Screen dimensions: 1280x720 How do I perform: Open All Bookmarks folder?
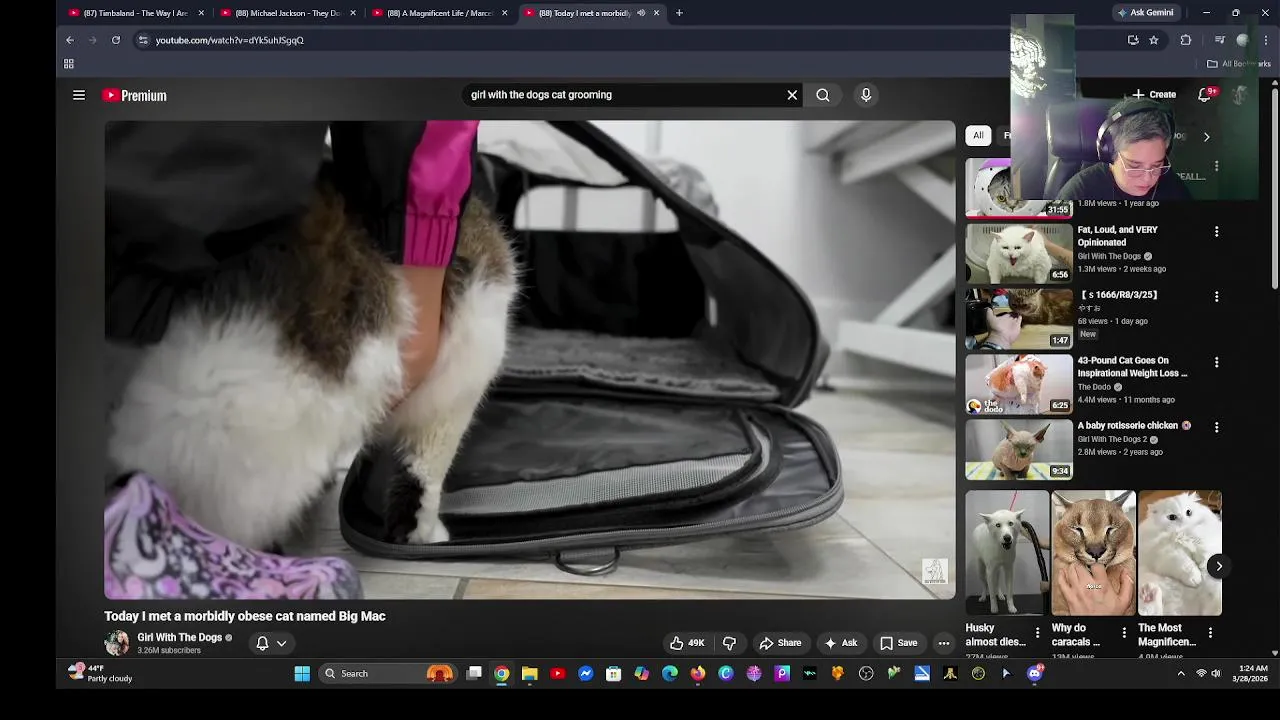[x=1238, y=64]
